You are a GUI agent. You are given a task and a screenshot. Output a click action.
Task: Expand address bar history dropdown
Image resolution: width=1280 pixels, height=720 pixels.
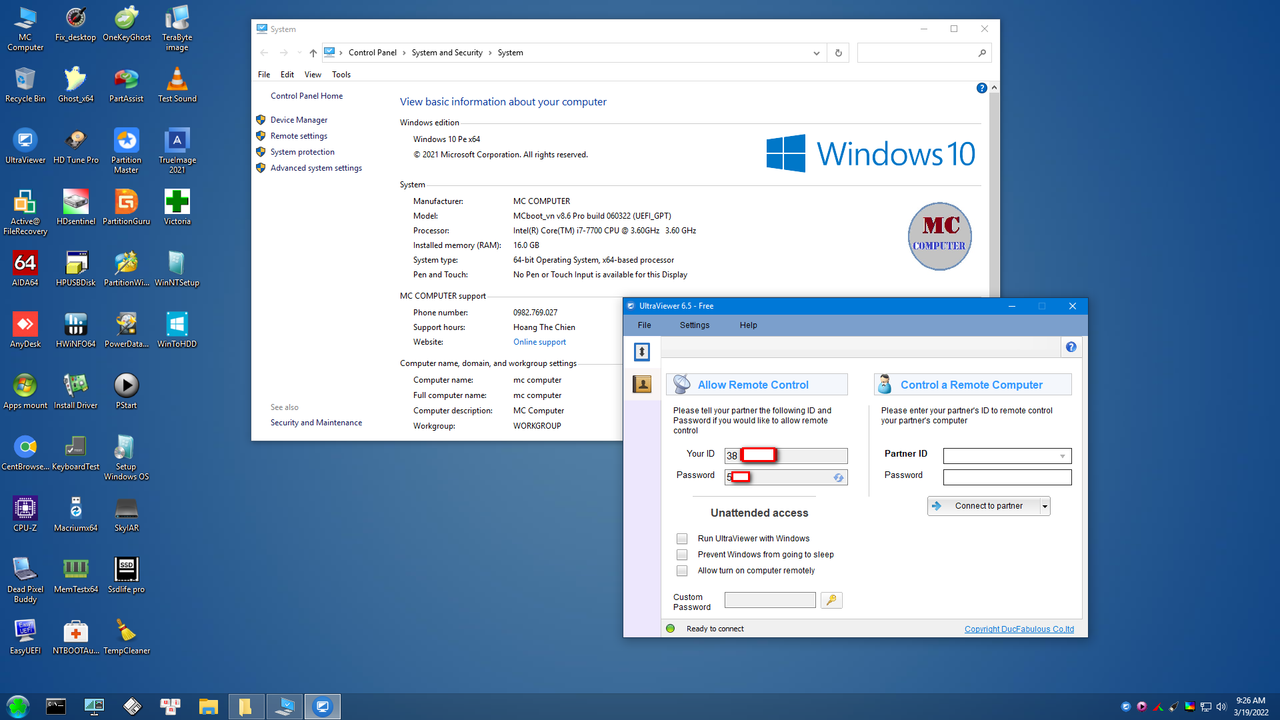(817, 53)
